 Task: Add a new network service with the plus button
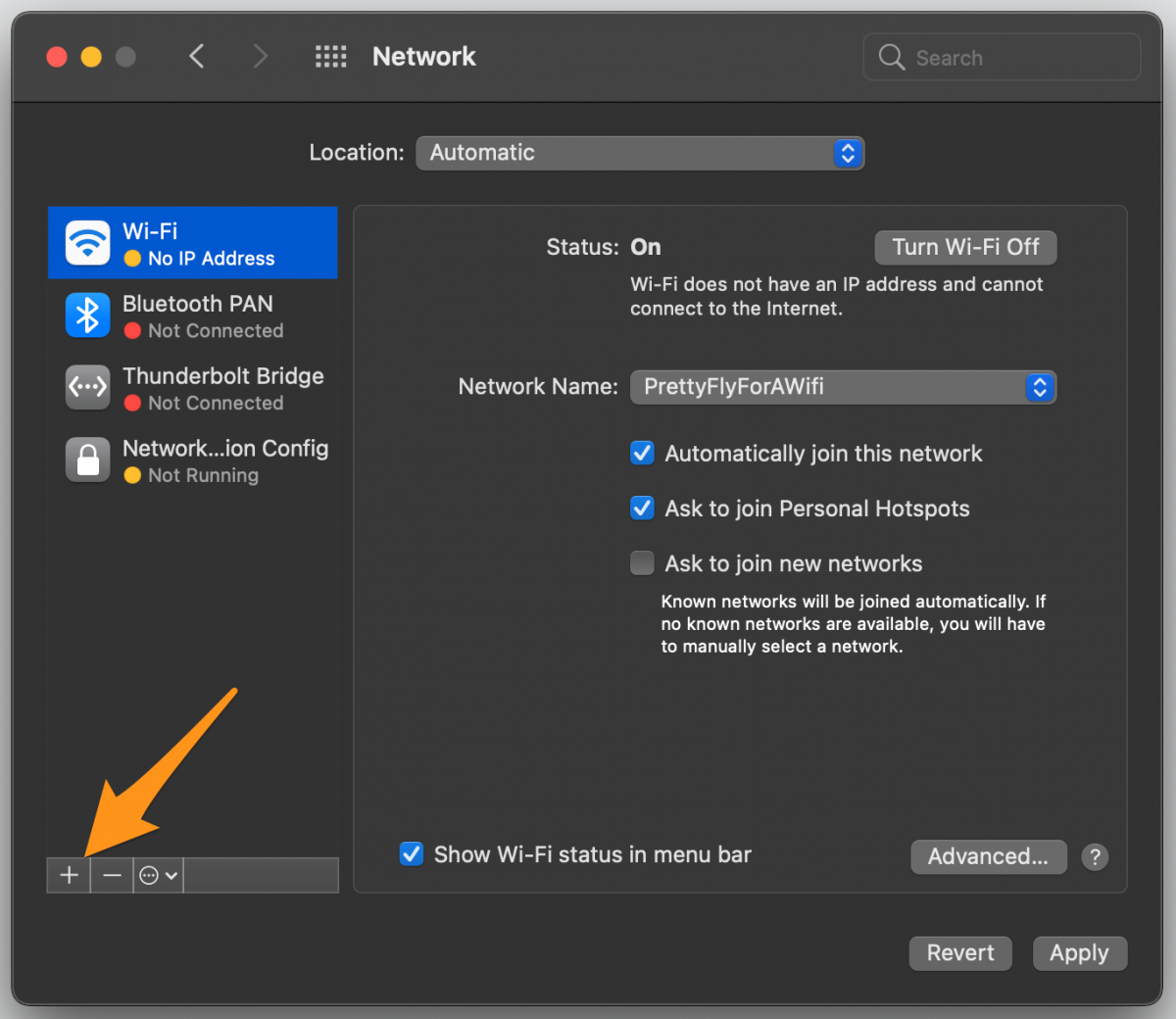(68, 875)
